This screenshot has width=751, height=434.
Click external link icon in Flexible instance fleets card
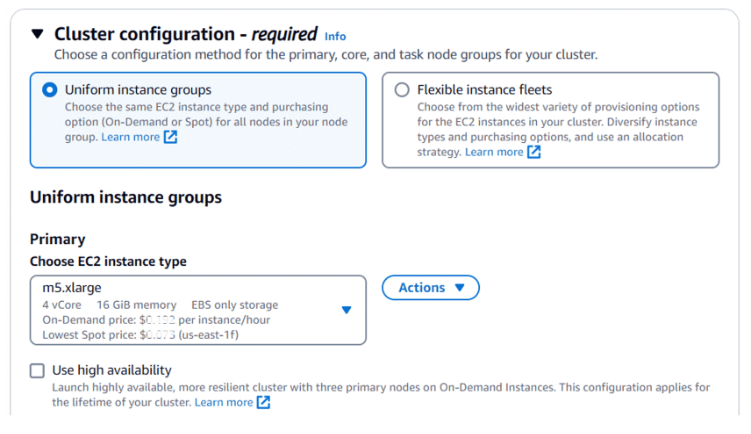[x=534, y=152]
